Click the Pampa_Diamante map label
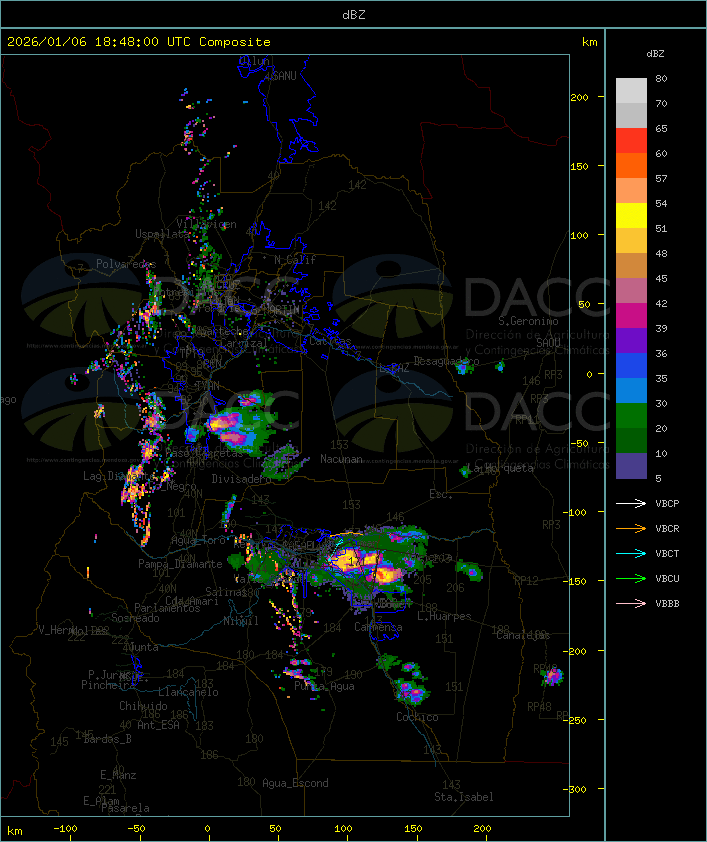 click(180, 564)
